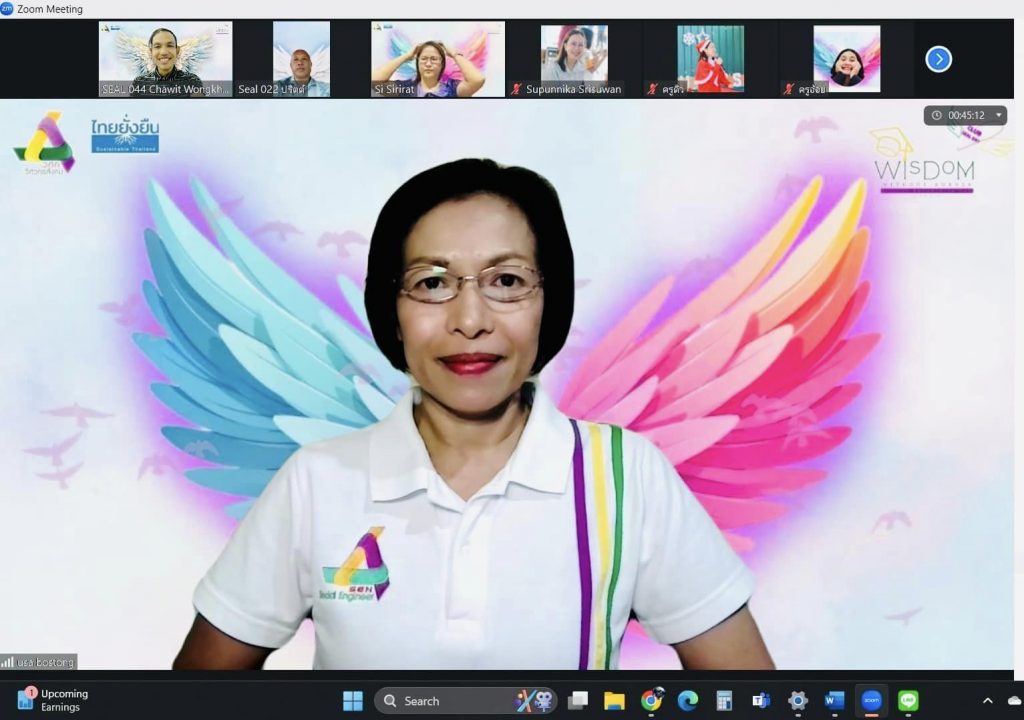Open Task View on the taskbar
1024x720 pixels.
coord(578,701)
